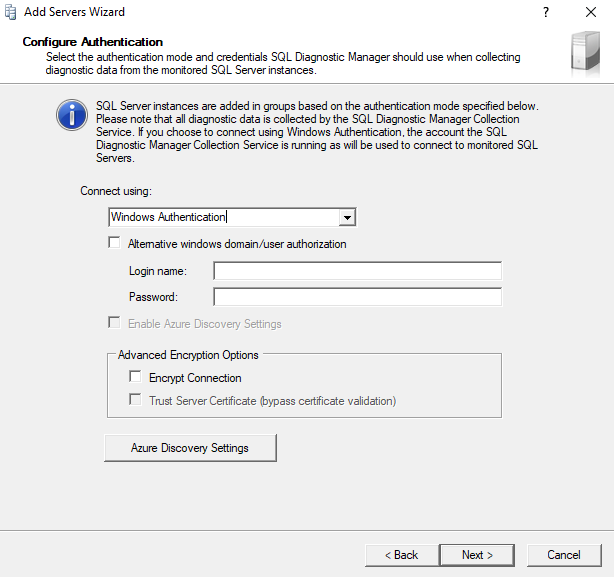This screenshot has width=614, height=577.
Task: Click the blue information icon
Action: point(72,115)
